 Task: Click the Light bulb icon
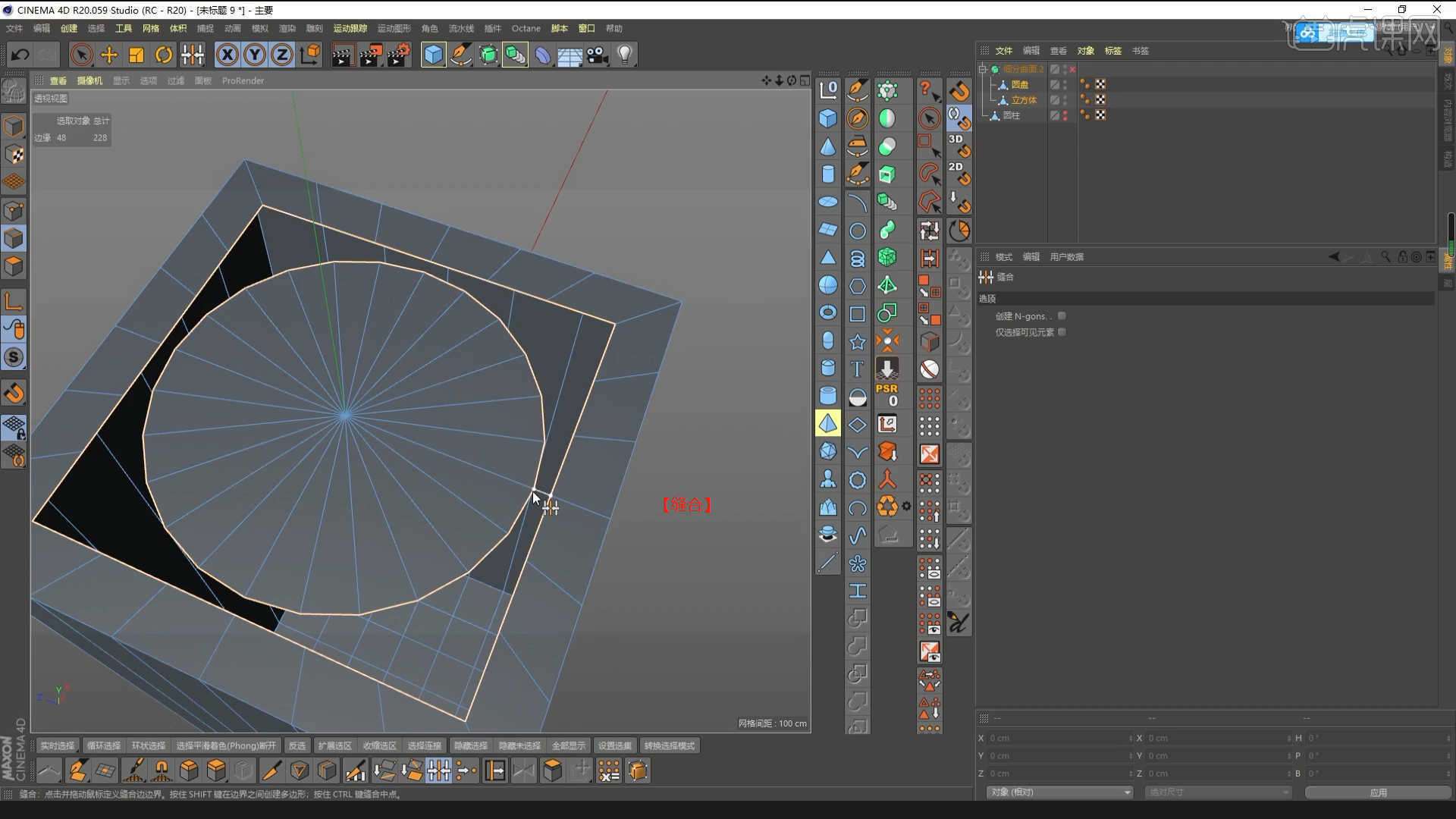point(625,55)
